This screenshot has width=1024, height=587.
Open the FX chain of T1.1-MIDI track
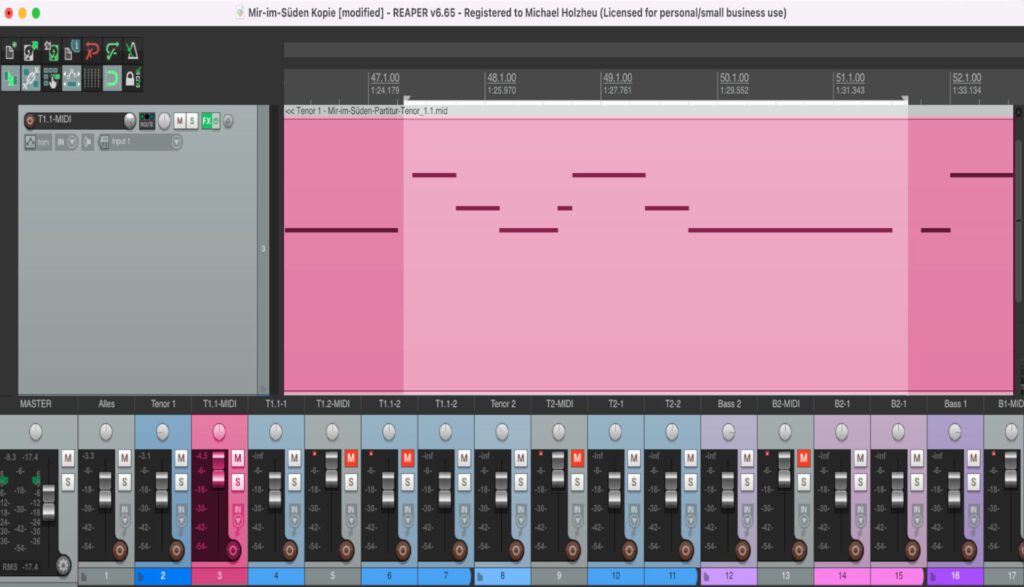tap(207, 121)
